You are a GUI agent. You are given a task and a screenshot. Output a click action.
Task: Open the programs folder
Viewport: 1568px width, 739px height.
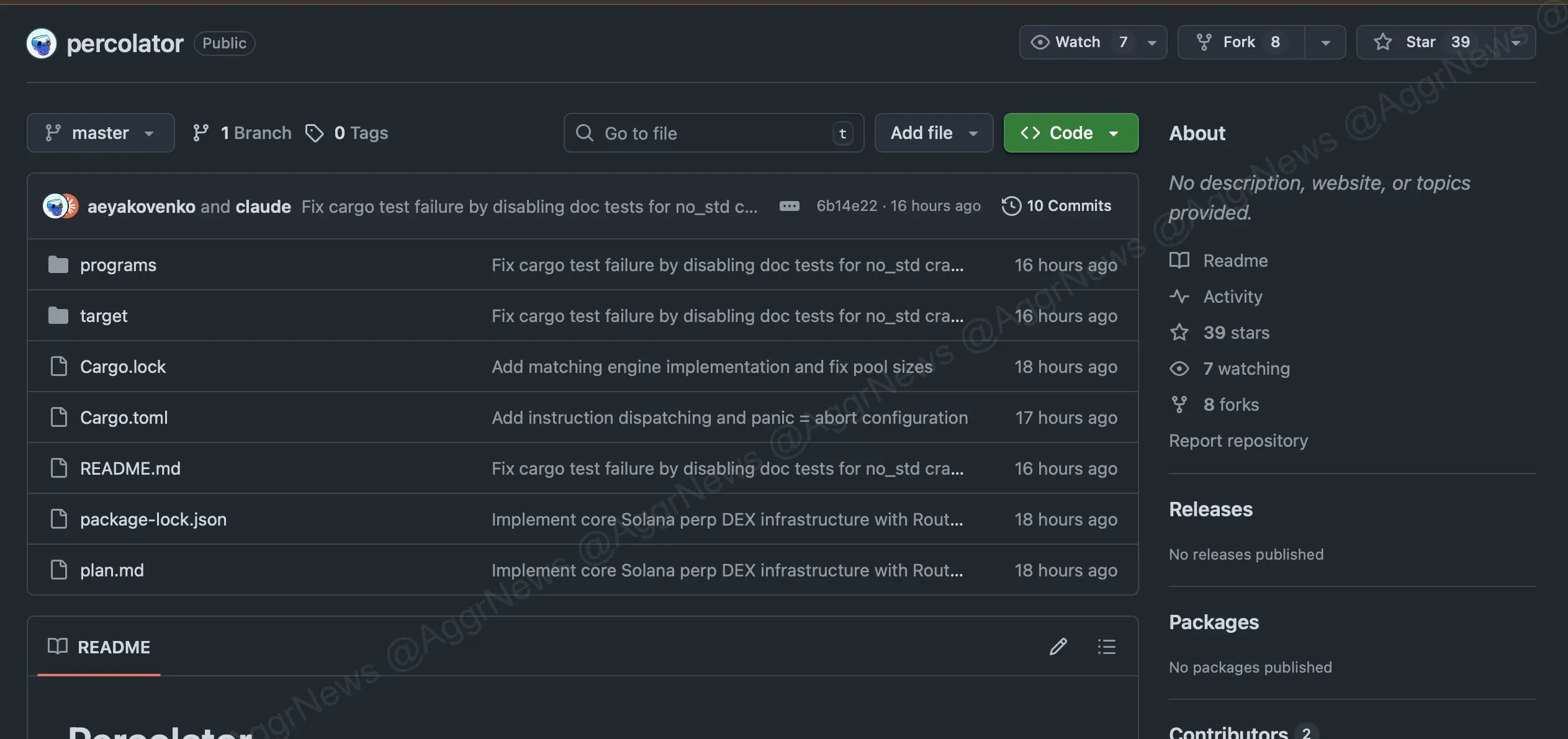(x=118, y=265)
